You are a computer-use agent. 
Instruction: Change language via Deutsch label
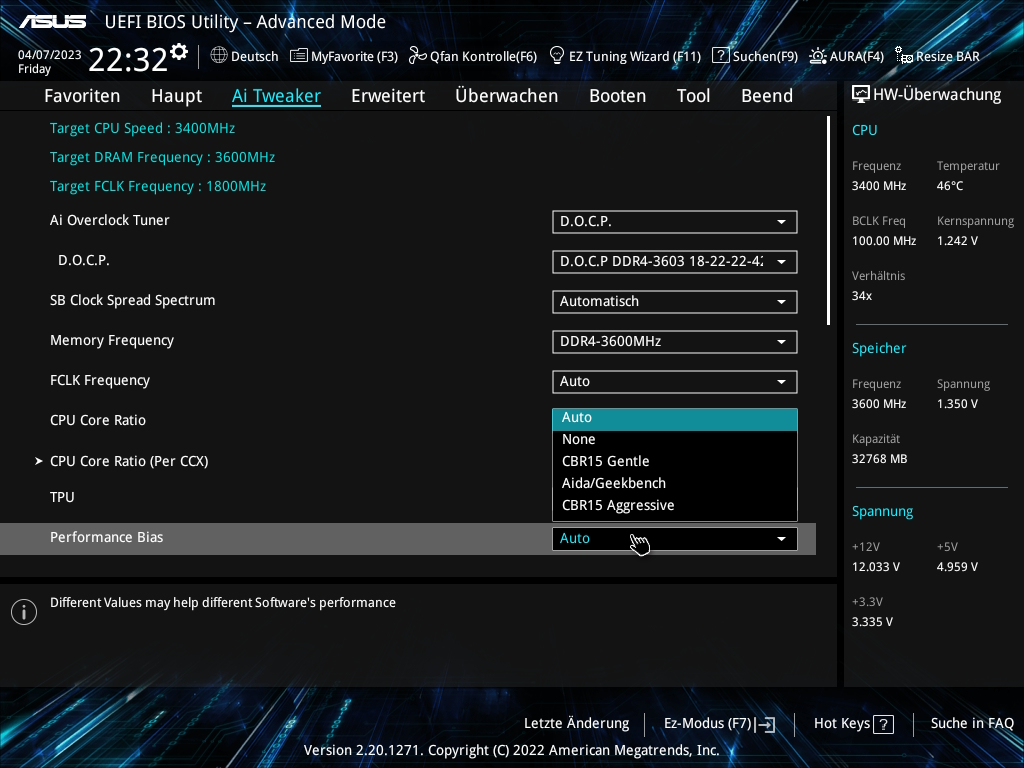coord(255,57)
